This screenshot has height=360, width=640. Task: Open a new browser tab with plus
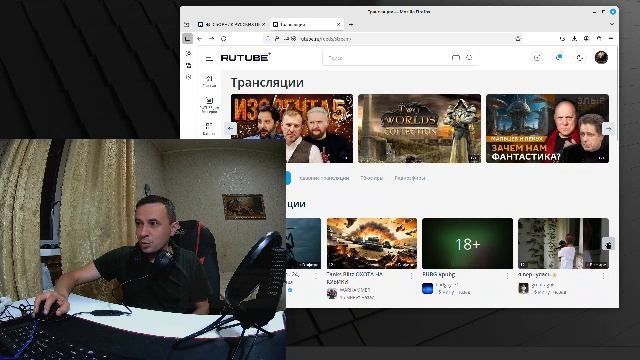tap(351, 24)
